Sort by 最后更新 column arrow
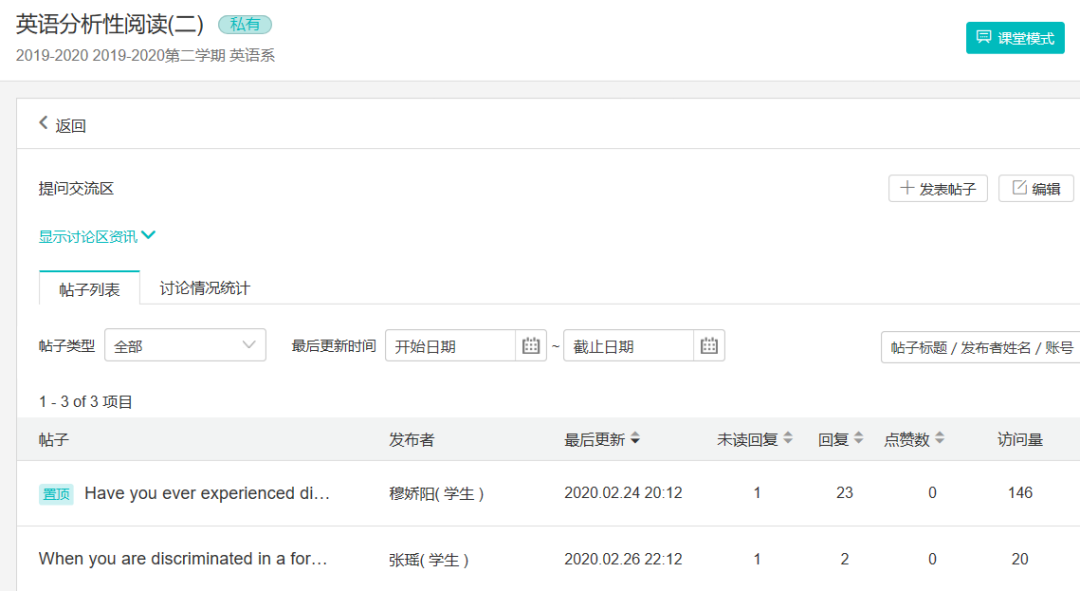Screen dimensions: 1080x591 click(x=635, y=439)
